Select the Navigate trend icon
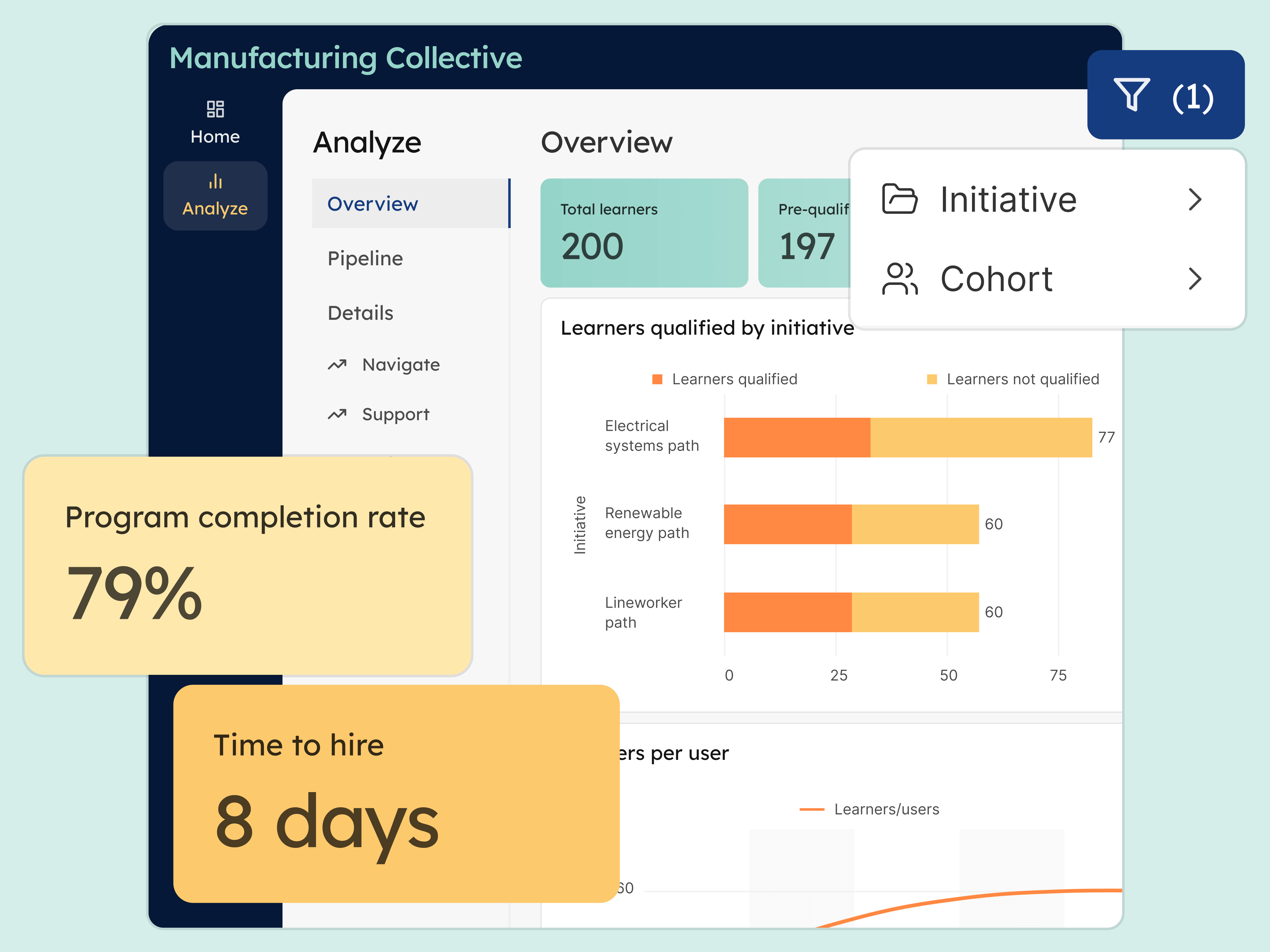 (337, 364)
